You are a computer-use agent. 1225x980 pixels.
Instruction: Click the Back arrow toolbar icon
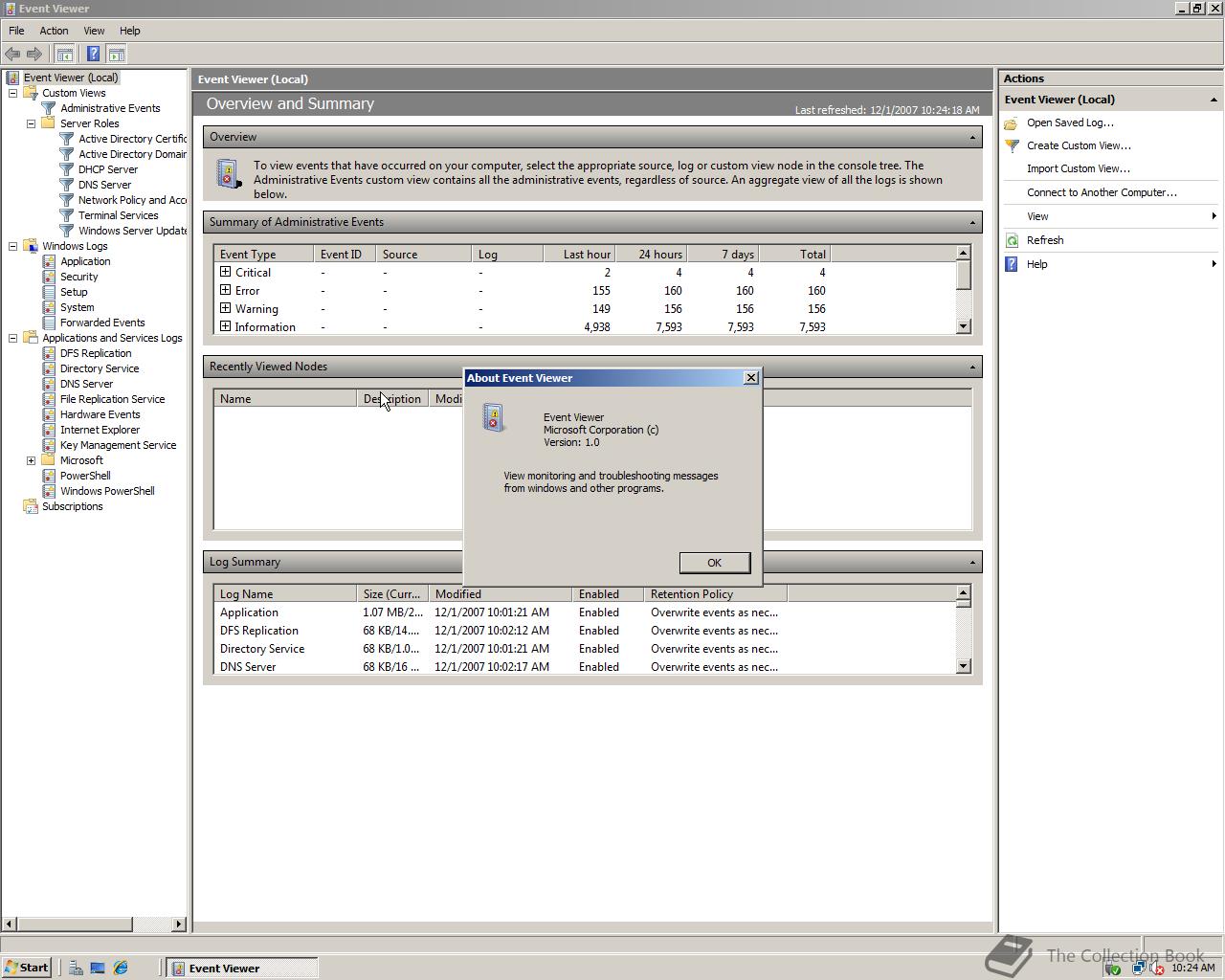12,55
